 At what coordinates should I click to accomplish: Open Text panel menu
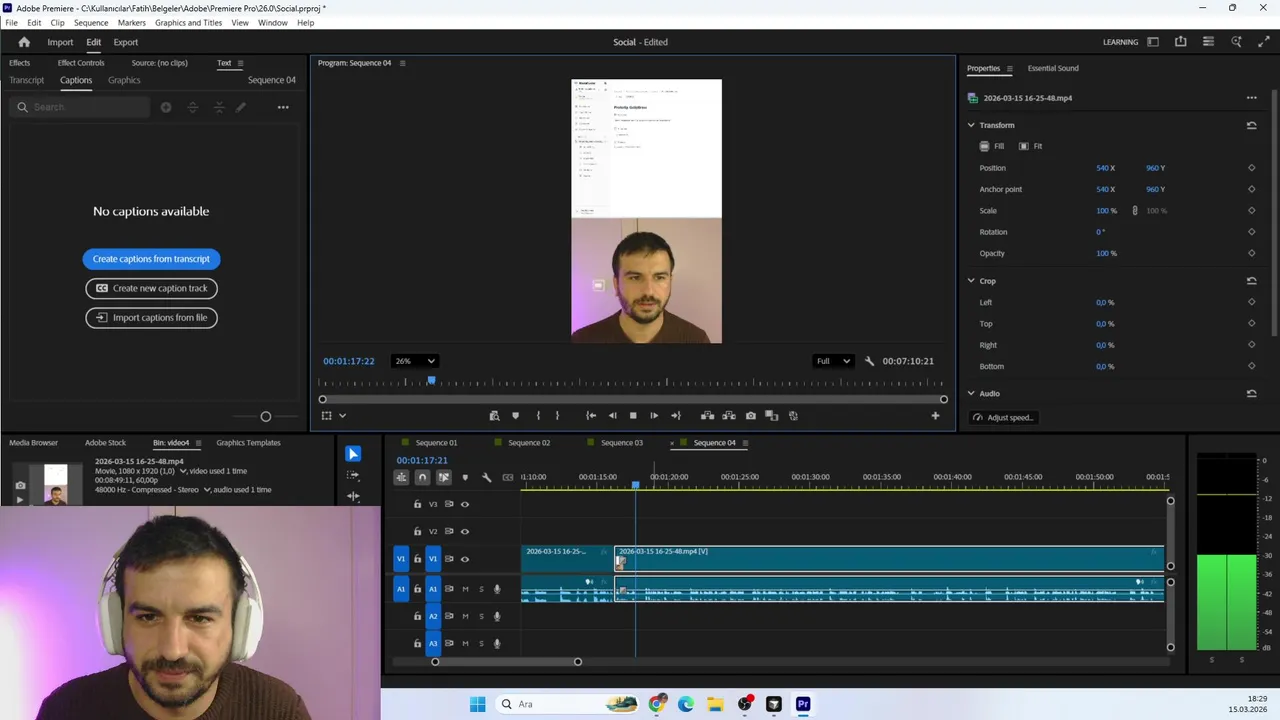click(x=240, y=63)
